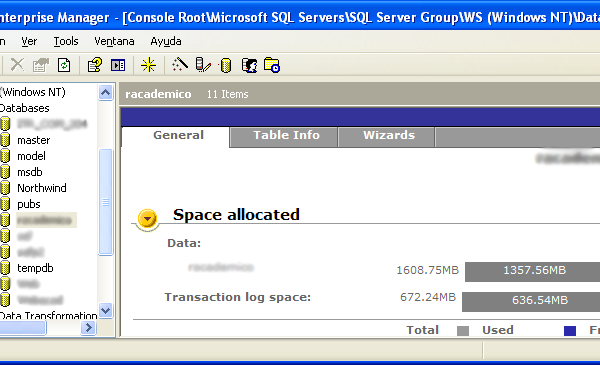Click the 1608.75MB data total value

point(427,270)
